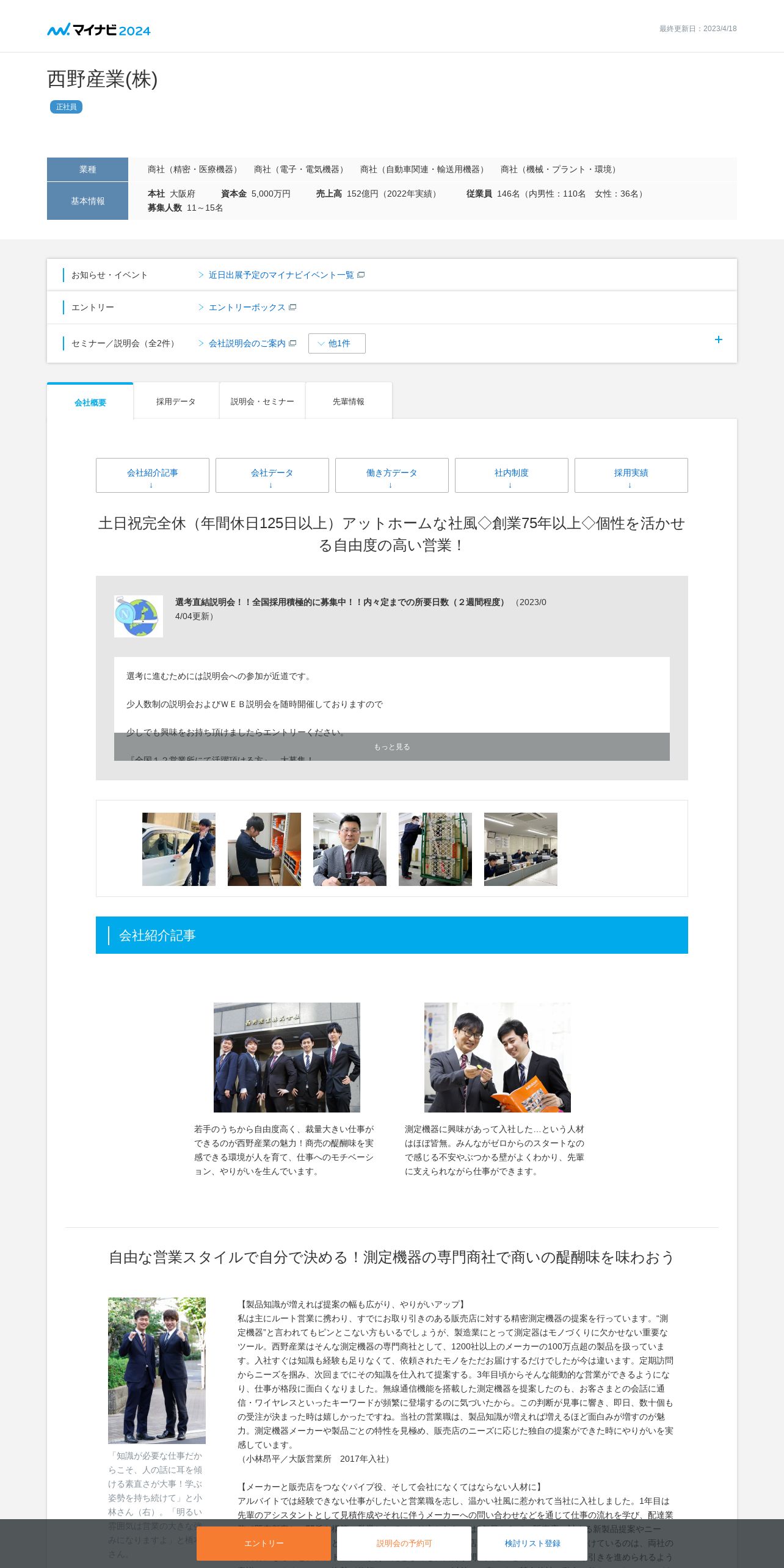Click 売上高 152億円 text
The width and height of the screenshot is (784, 1568).
coord(378,194)
